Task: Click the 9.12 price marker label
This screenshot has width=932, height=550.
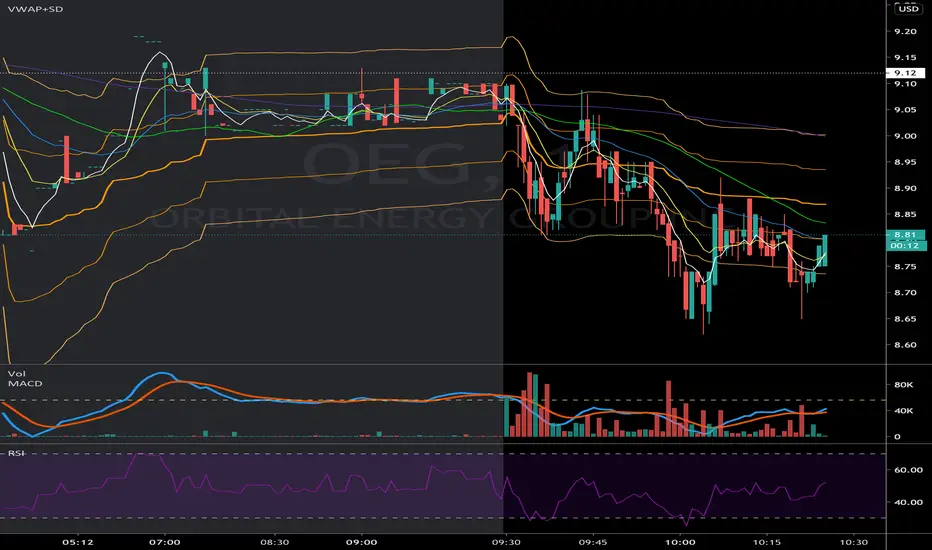Action: point(905,73)
